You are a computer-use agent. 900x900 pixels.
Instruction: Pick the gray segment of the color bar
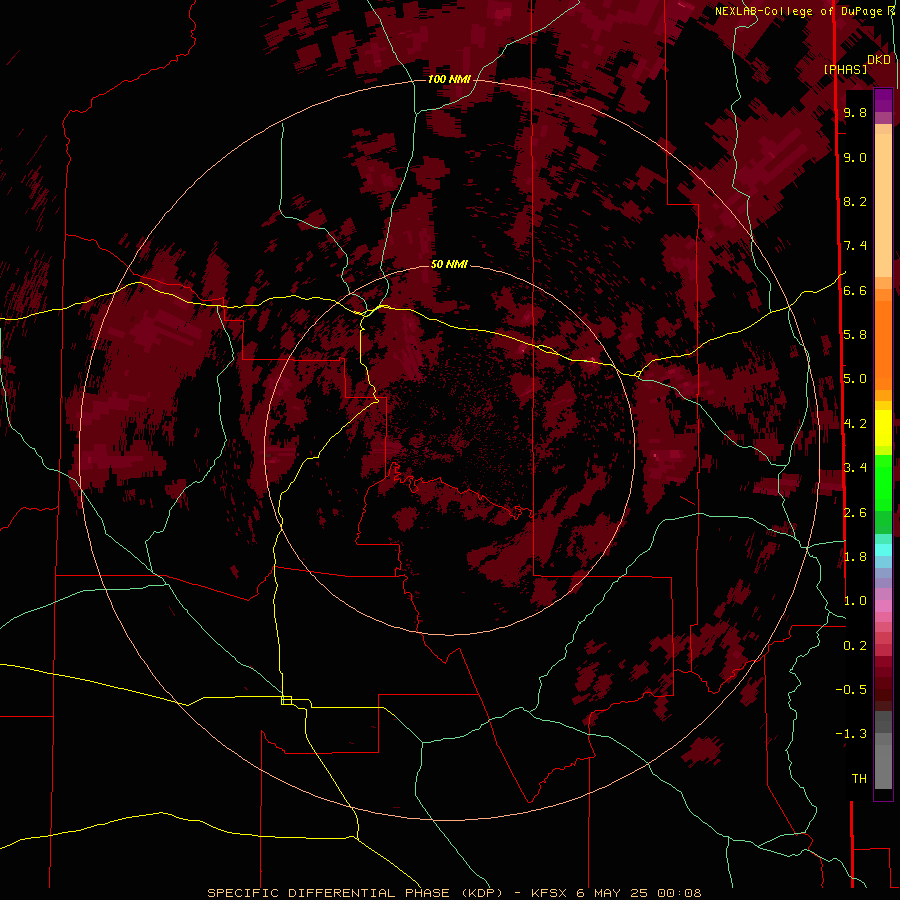tap(883, 749)
